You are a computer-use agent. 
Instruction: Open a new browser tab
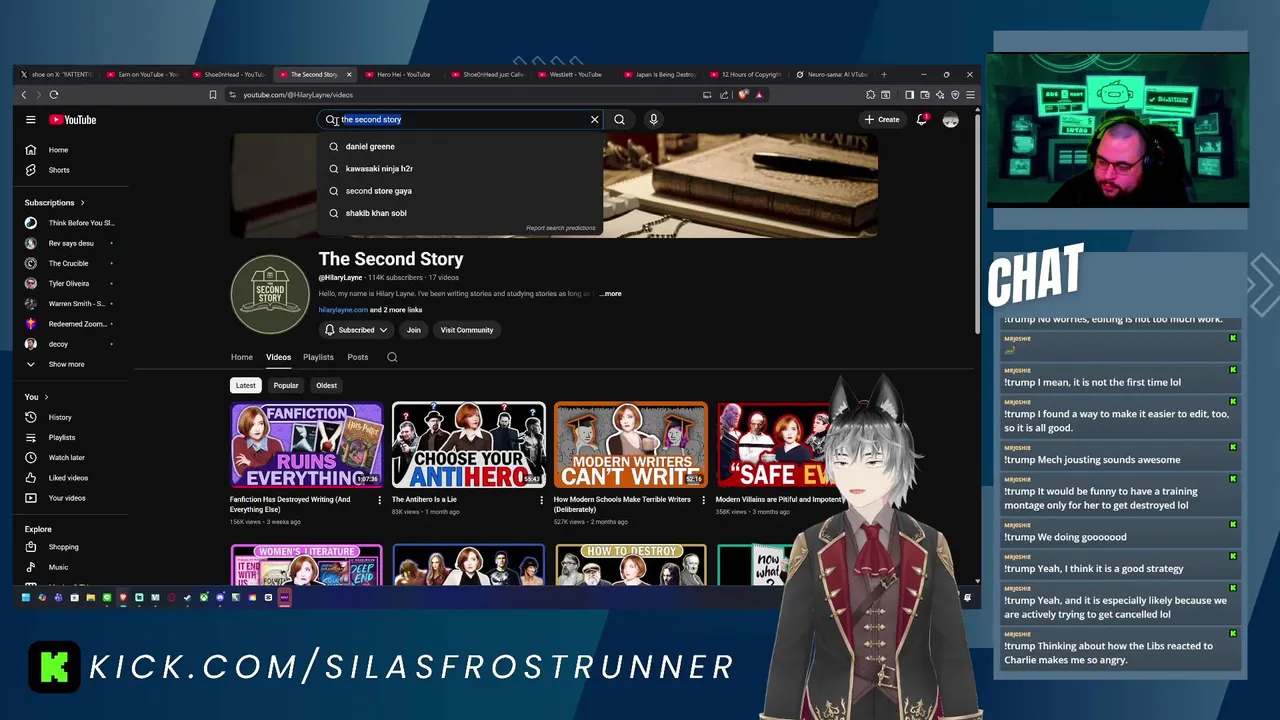884,75
